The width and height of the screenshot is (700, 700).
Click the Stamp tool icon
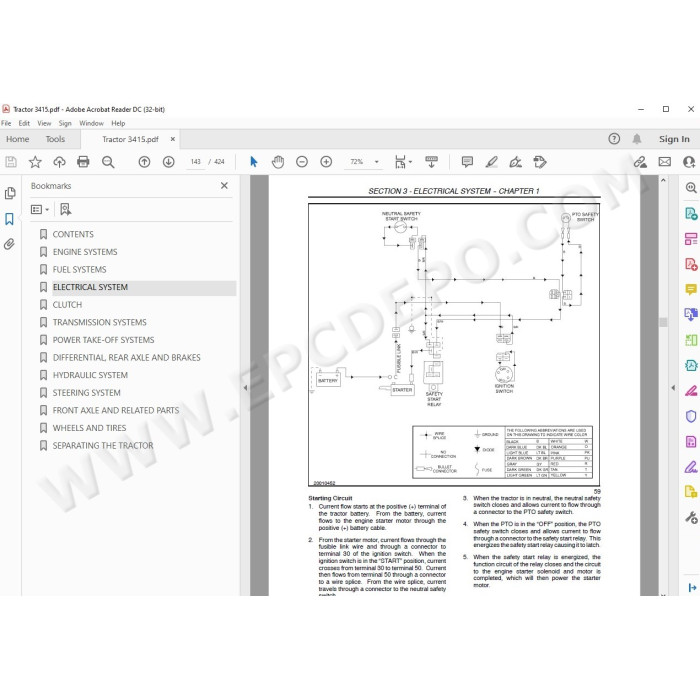(x=540, y=162)
